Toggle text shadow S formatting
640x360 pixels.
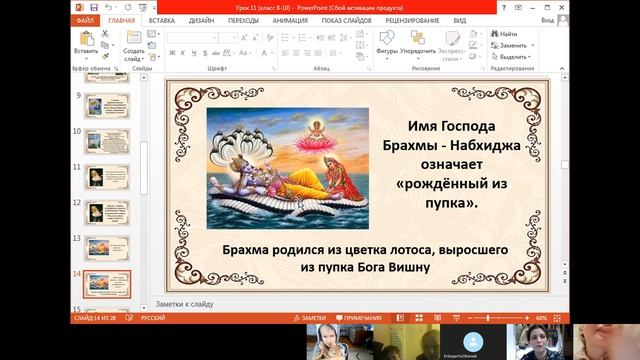[x=205, y=53]
